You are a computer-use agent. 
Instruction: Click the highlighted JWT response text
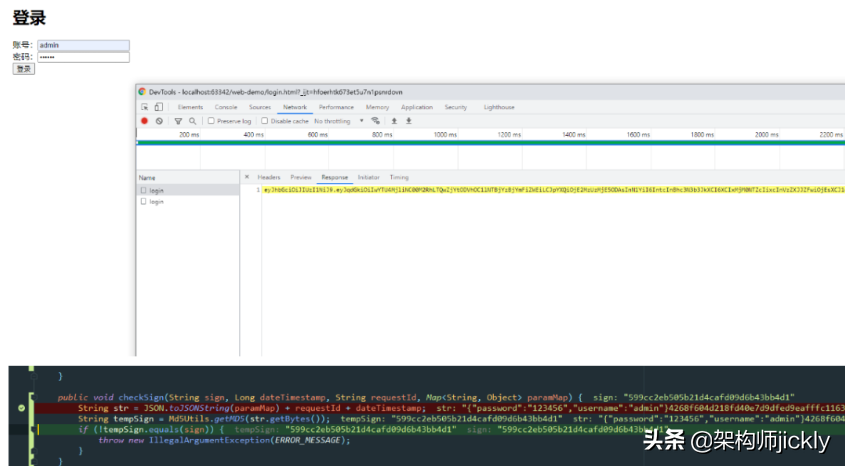(x=554, y=190)
